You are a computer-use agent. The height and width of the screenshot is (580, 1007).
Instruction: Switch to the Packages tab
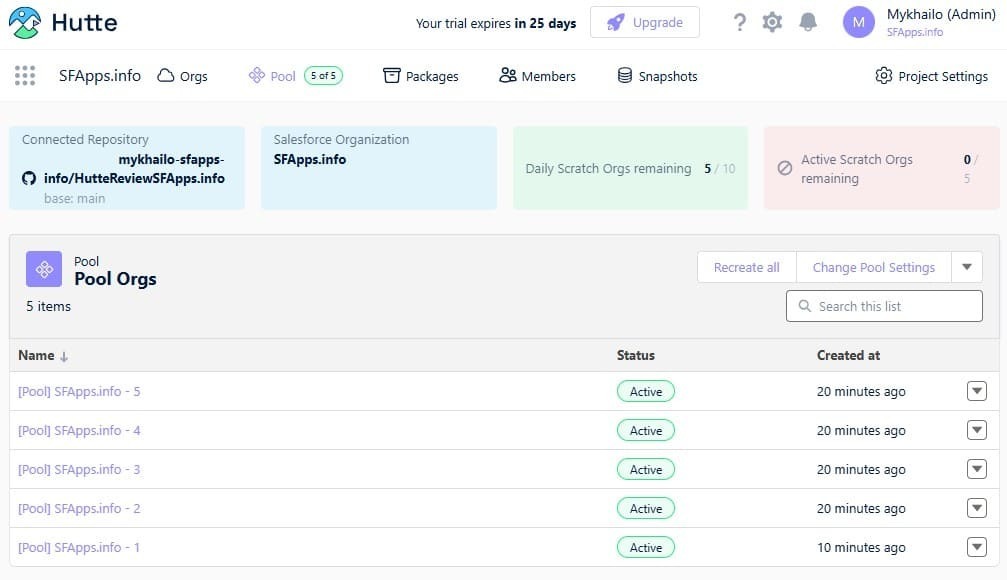(x=421, y=76)
